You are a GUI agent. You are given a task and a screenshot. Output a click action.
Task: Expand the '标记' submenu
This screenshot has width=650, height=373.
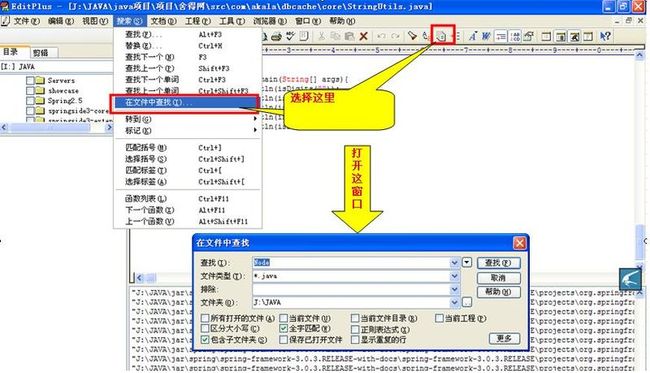187,131
